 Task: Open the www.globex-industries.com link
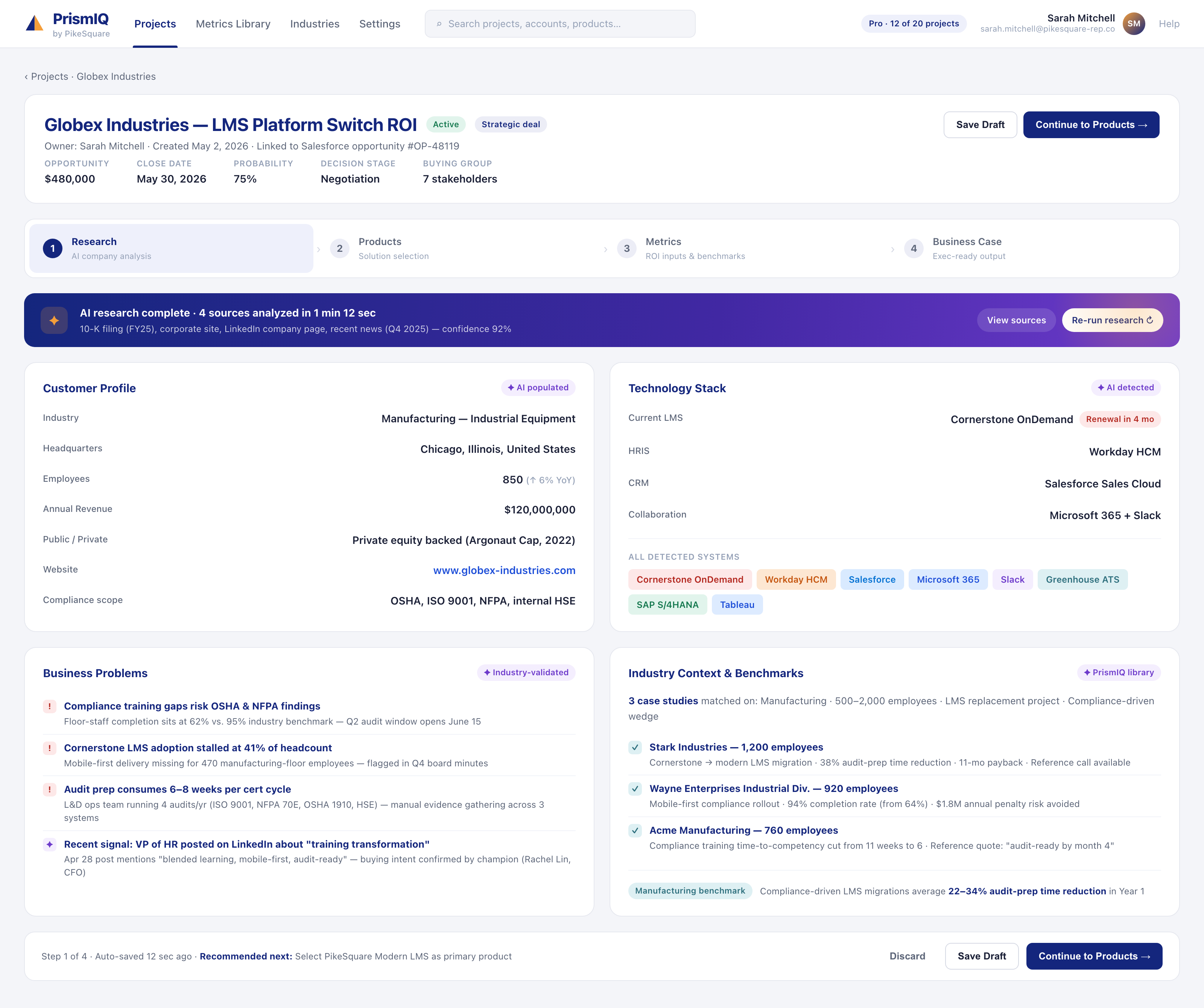pos(504,570)
